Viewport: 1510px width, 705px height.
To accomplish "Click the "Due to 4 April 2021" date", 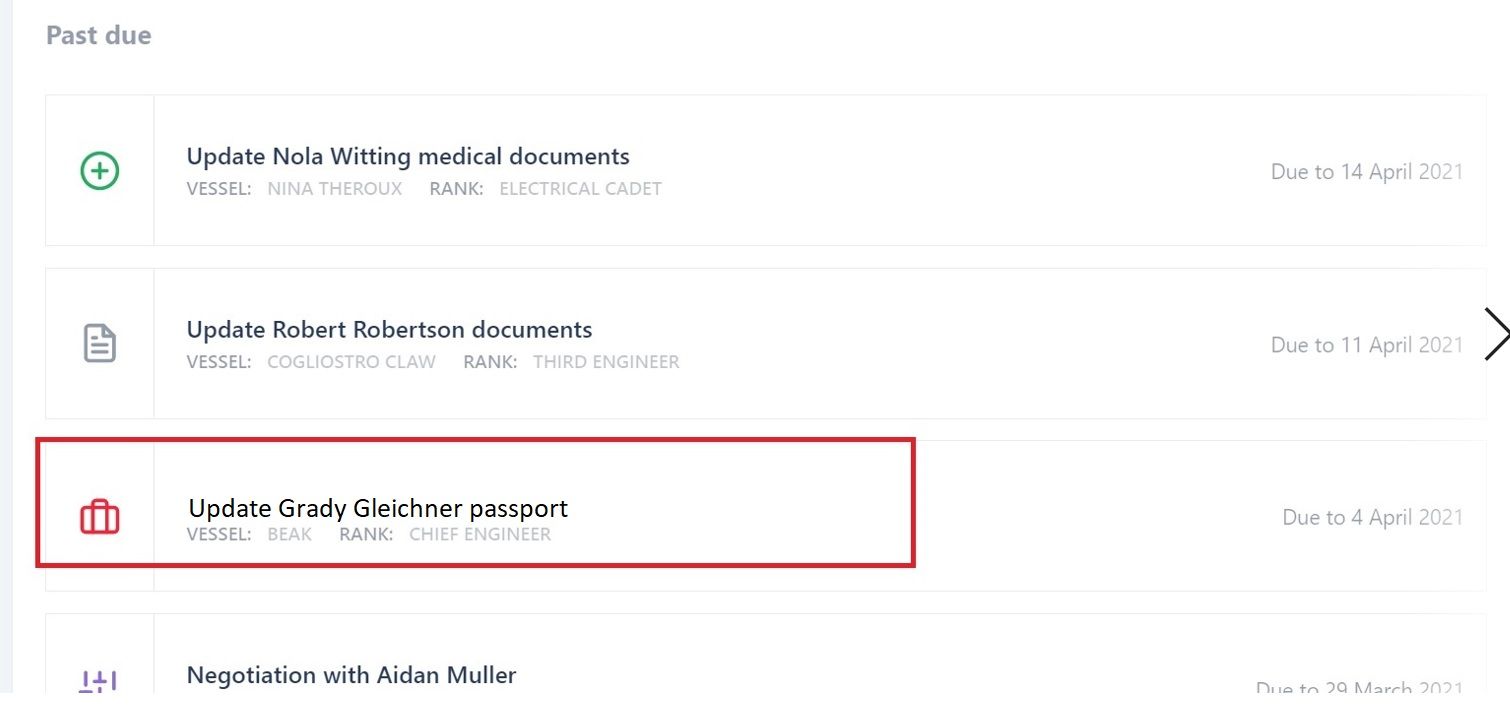I will pos(1372,518).
